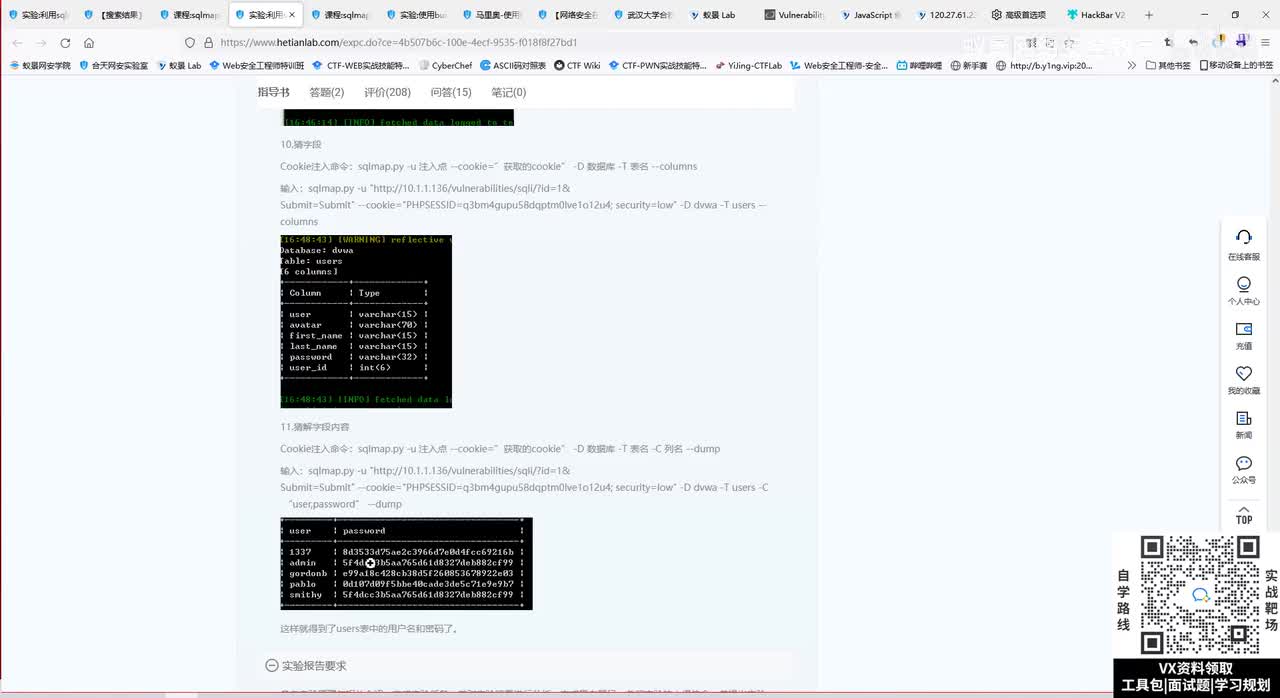Click the browser home icon
The width and height of the screenshot is (1280, 698).
pos(89,43)
